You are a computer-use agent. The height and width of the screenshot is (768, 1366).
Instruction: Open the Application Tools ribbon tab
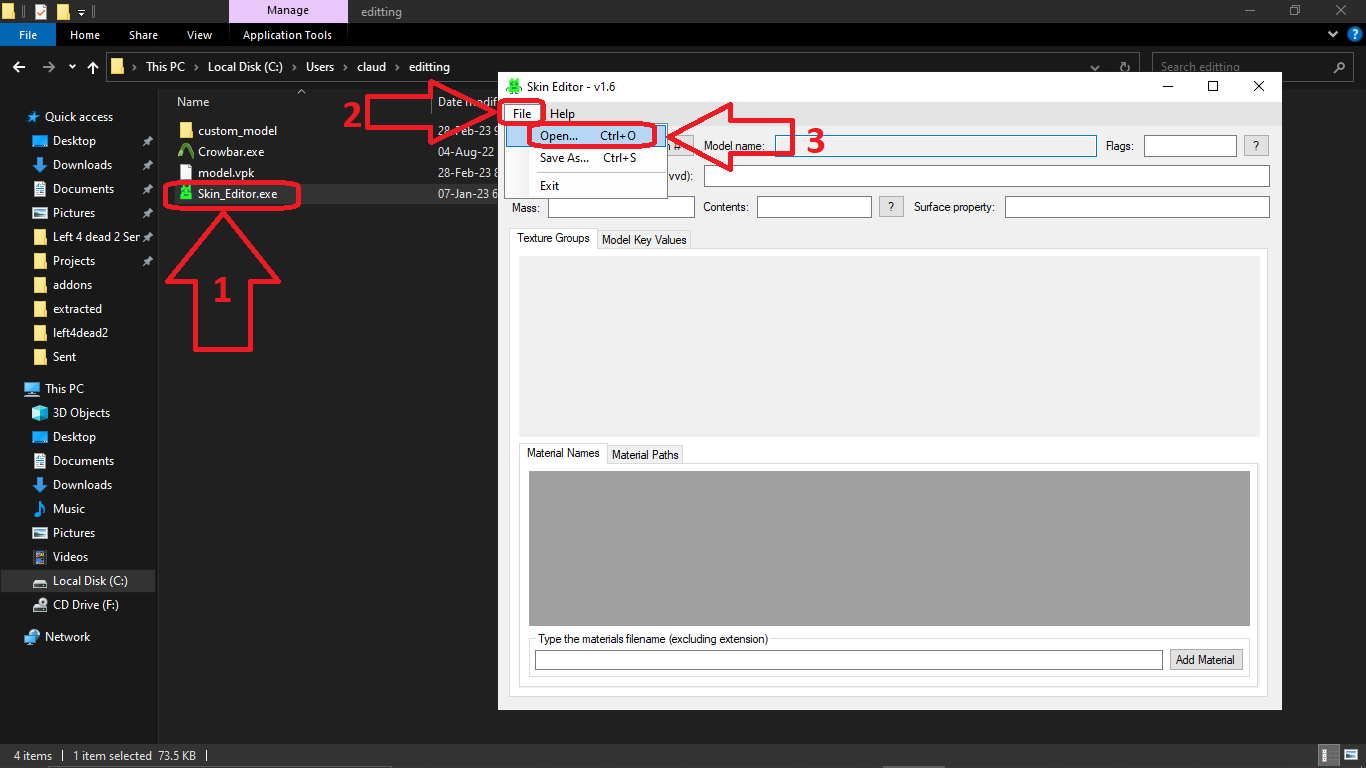pos(288,35)
